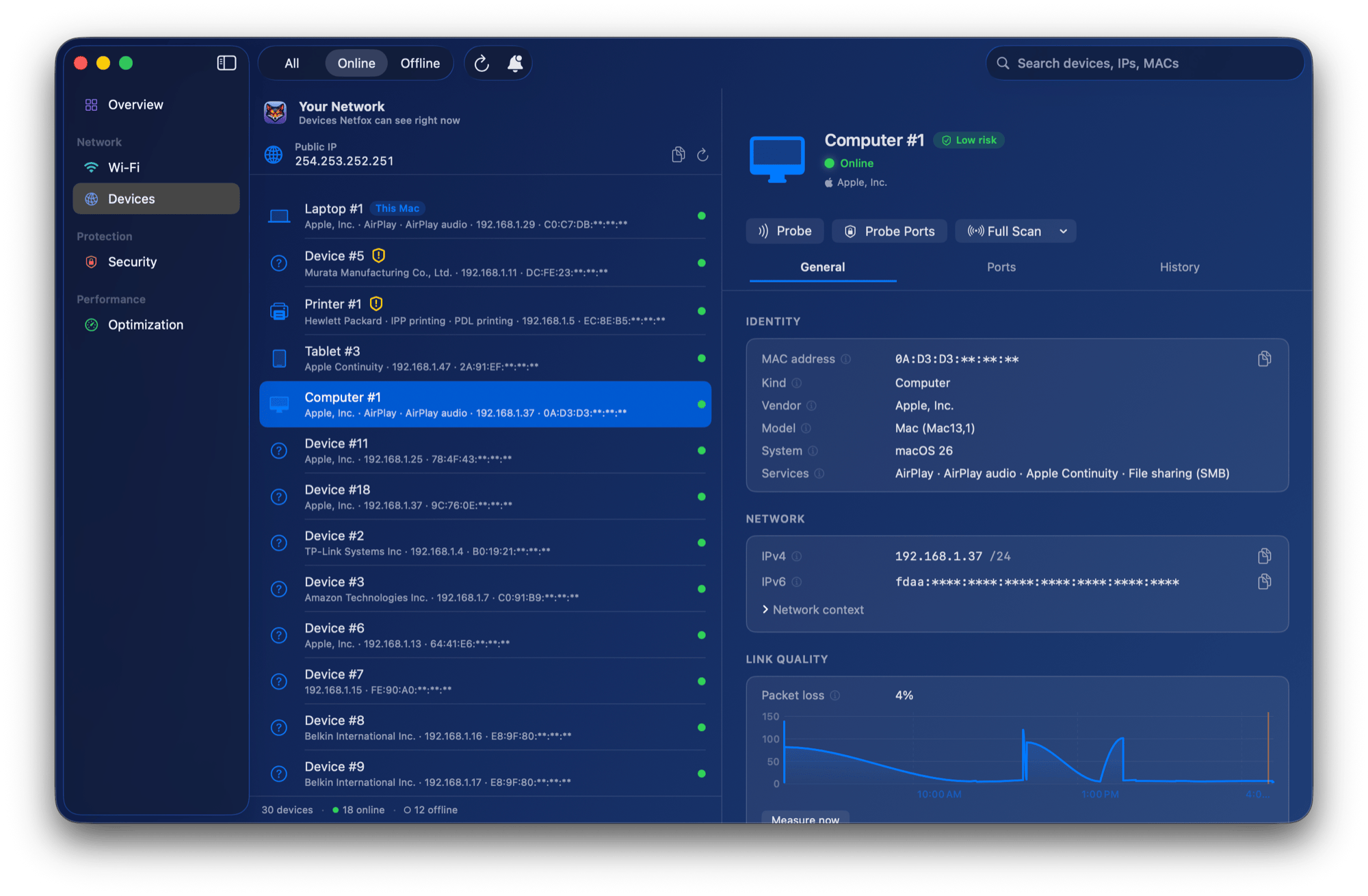Select Devices in the sidebar
Screen dimensions: 1368x896
click(x=156, y=199)
